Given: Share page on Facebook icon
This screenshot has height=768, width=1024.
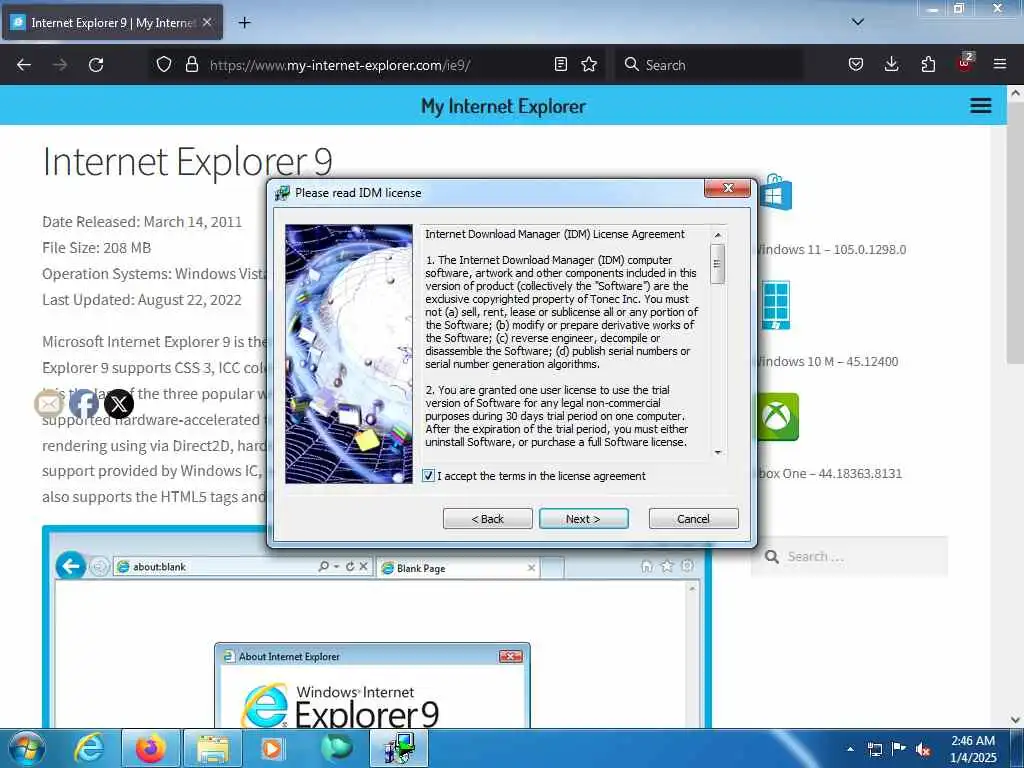Looking at the screenshot, I should (84, 404).
